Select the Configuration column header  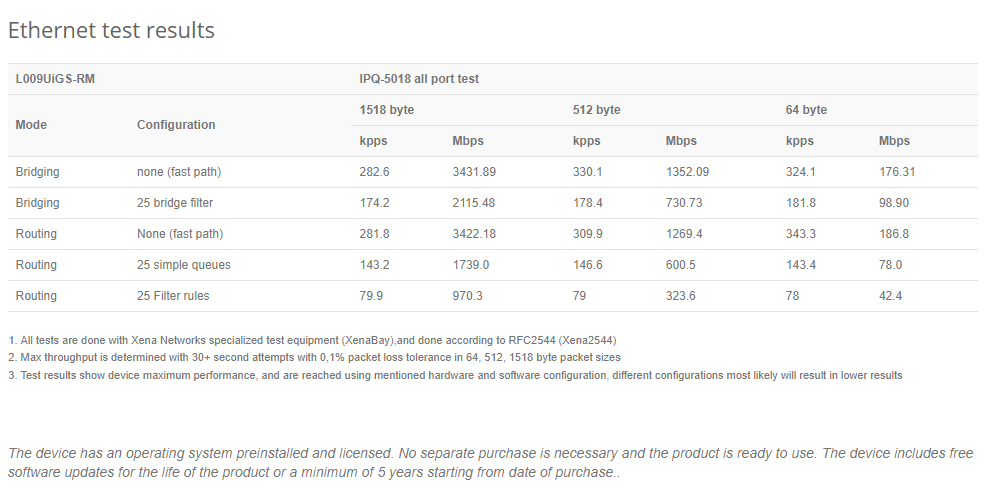[176, 125]
